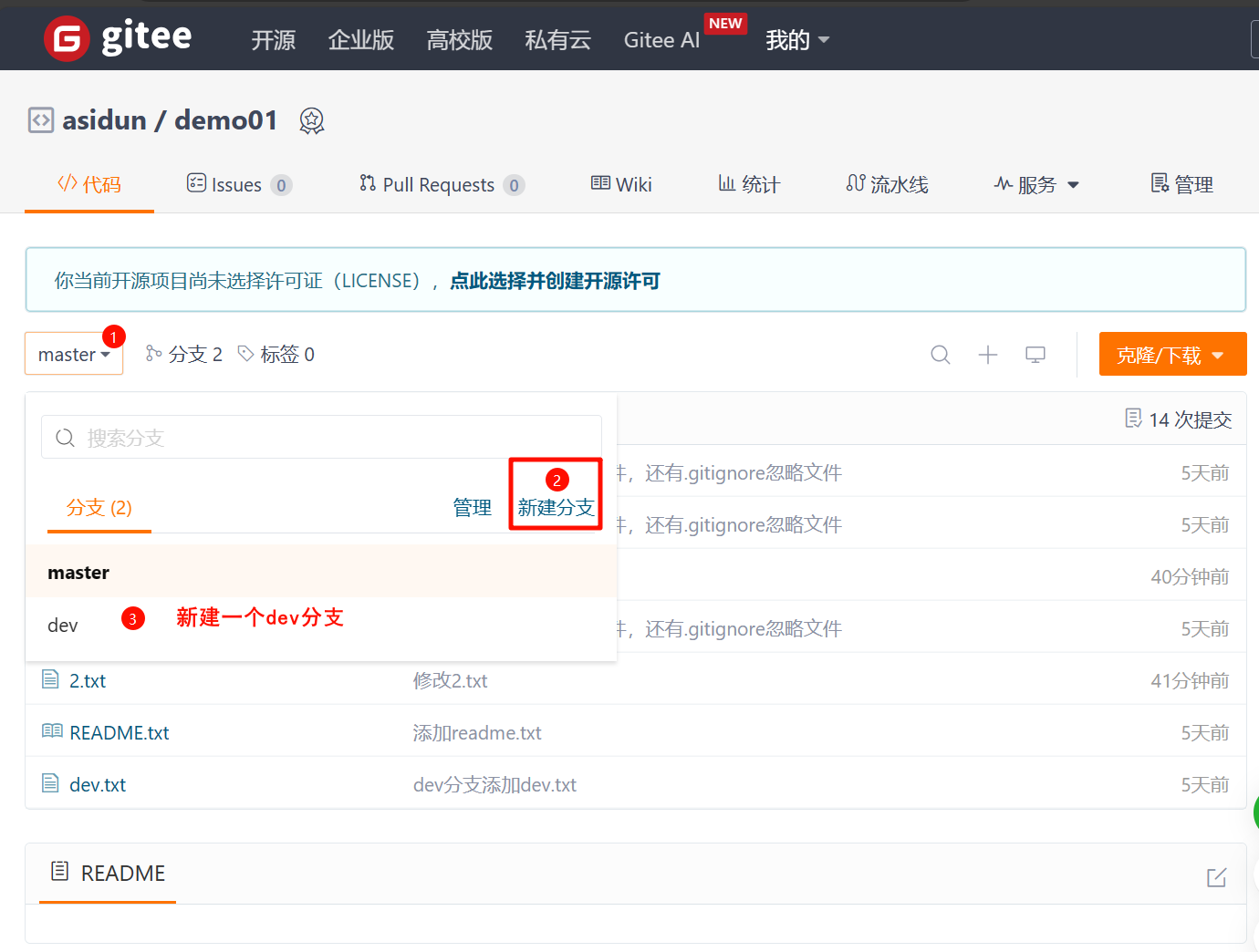Open the master branch dropdown

point(74,354)
